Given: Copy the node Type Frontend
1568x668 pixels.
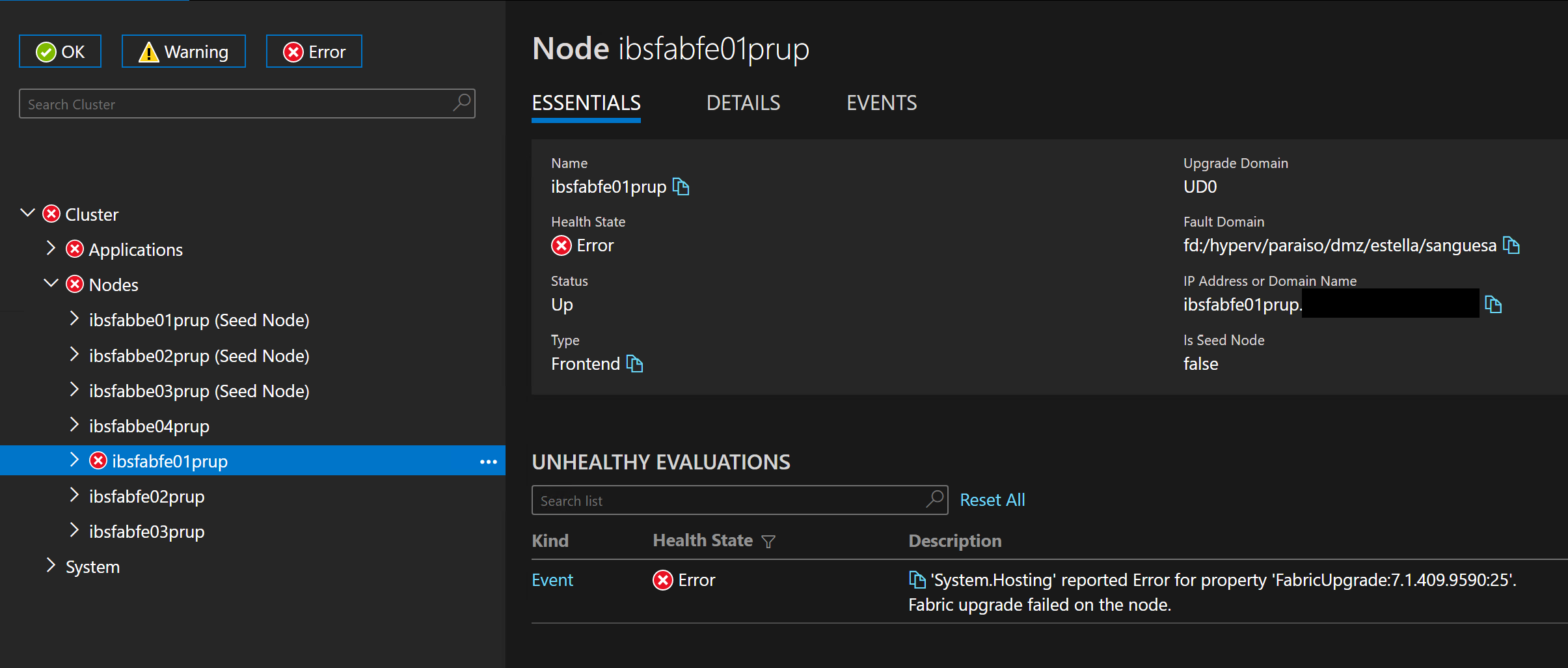Looking at the screenshot, I should pyautogui.click(x=634, y=364).
